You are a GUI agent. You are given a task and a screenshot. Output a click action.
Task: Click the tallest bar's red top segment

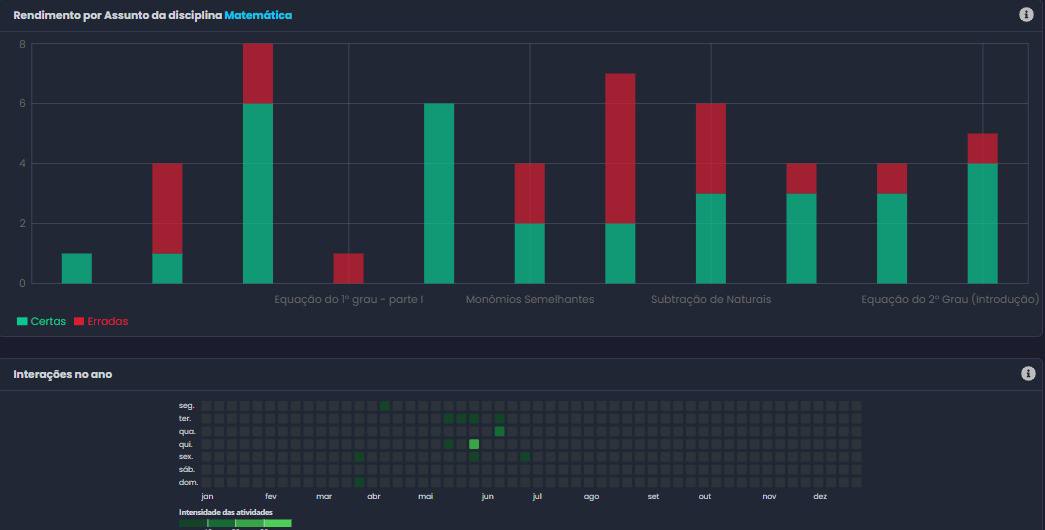[258, 74]
